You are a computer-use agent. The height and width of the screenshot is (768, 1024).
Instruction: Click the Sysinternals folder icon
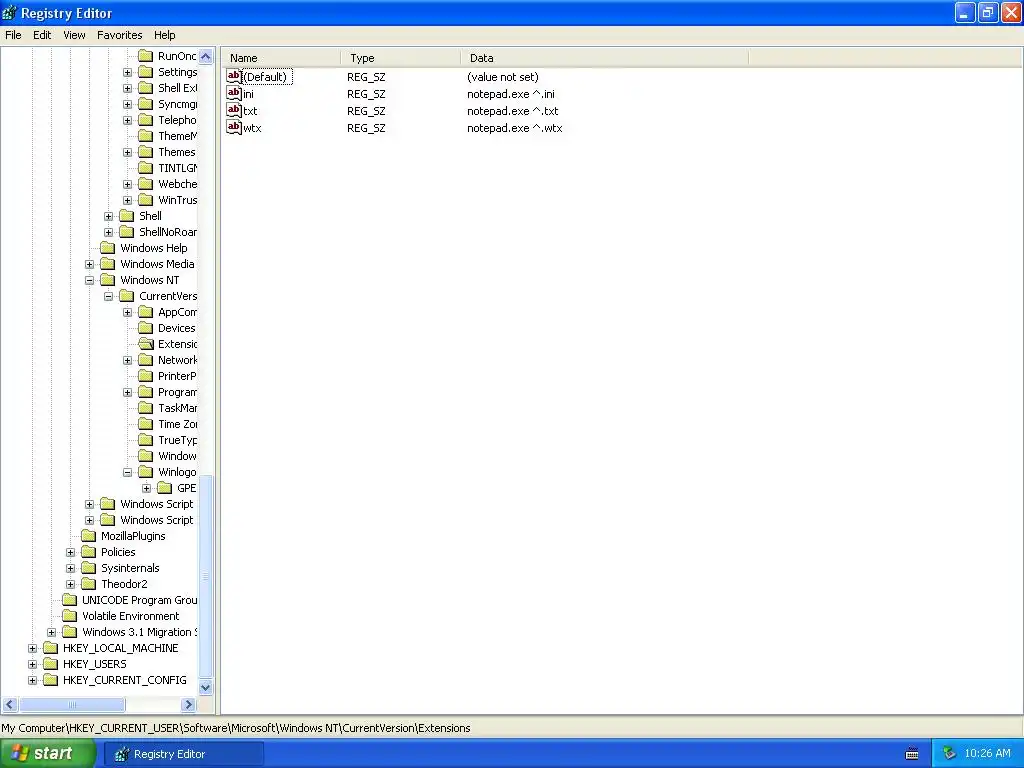click(x=89, y=568)
